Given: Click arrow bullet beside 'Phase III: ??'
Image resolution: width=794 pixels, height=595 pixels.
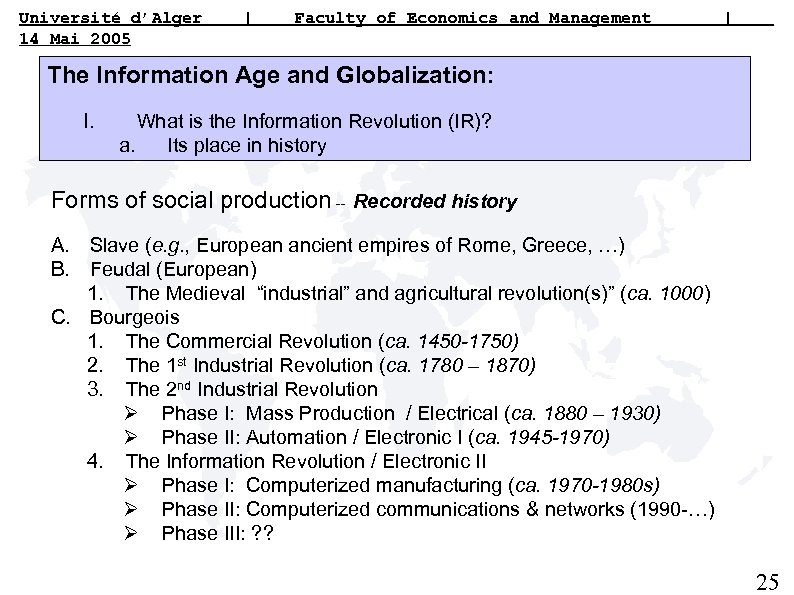Looking at the screenshot, I should click(131, 533).
